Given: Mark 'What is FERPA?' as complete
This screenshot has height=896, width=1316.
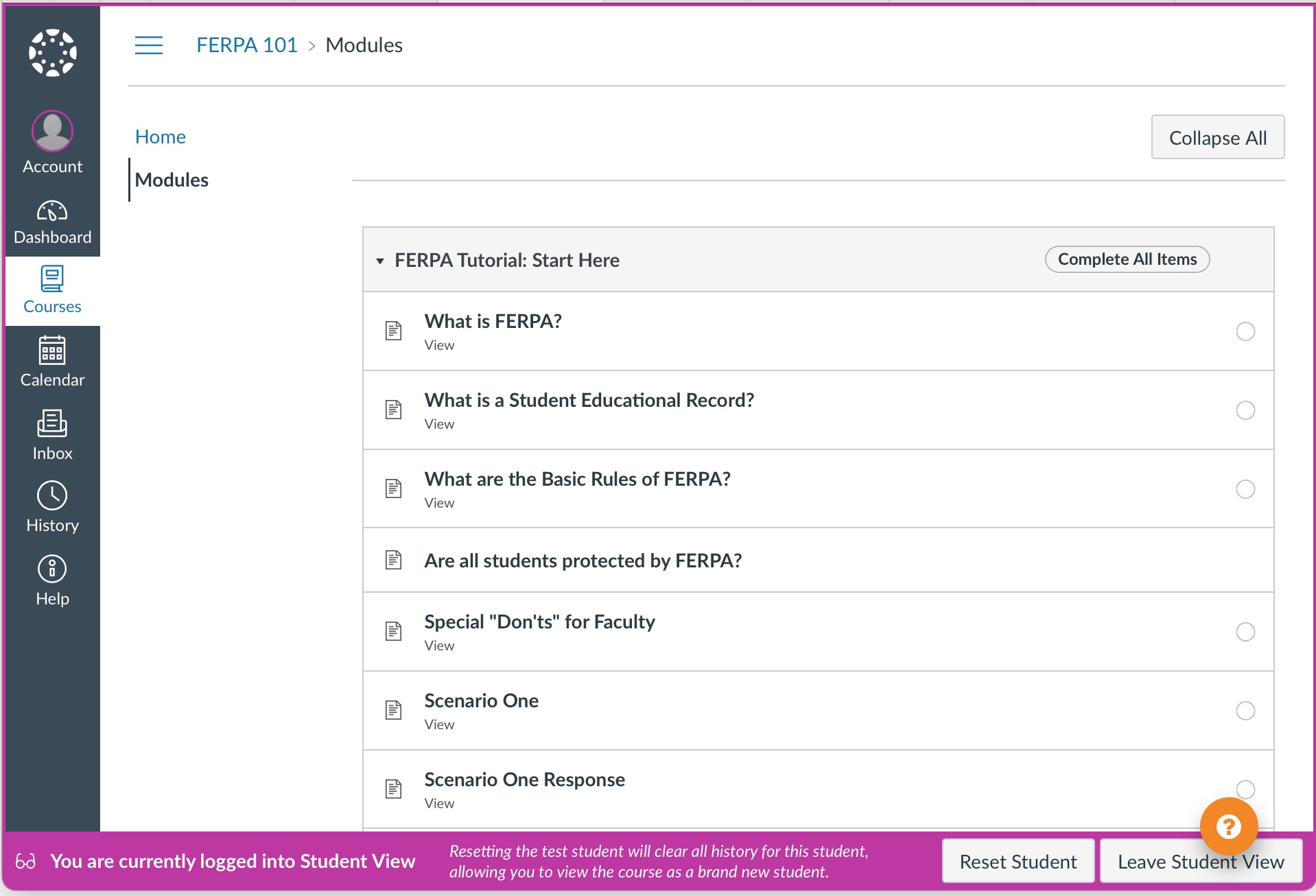Looking at the screenshot, I should coord(1245,331).
